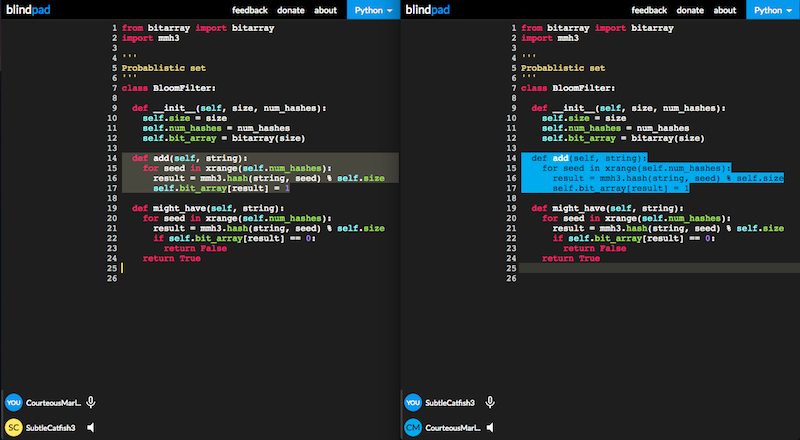Image resolution: width=800 pixels, height=440 pixels.
Task: Open feedback link in right window
Action: click(649, 10)
